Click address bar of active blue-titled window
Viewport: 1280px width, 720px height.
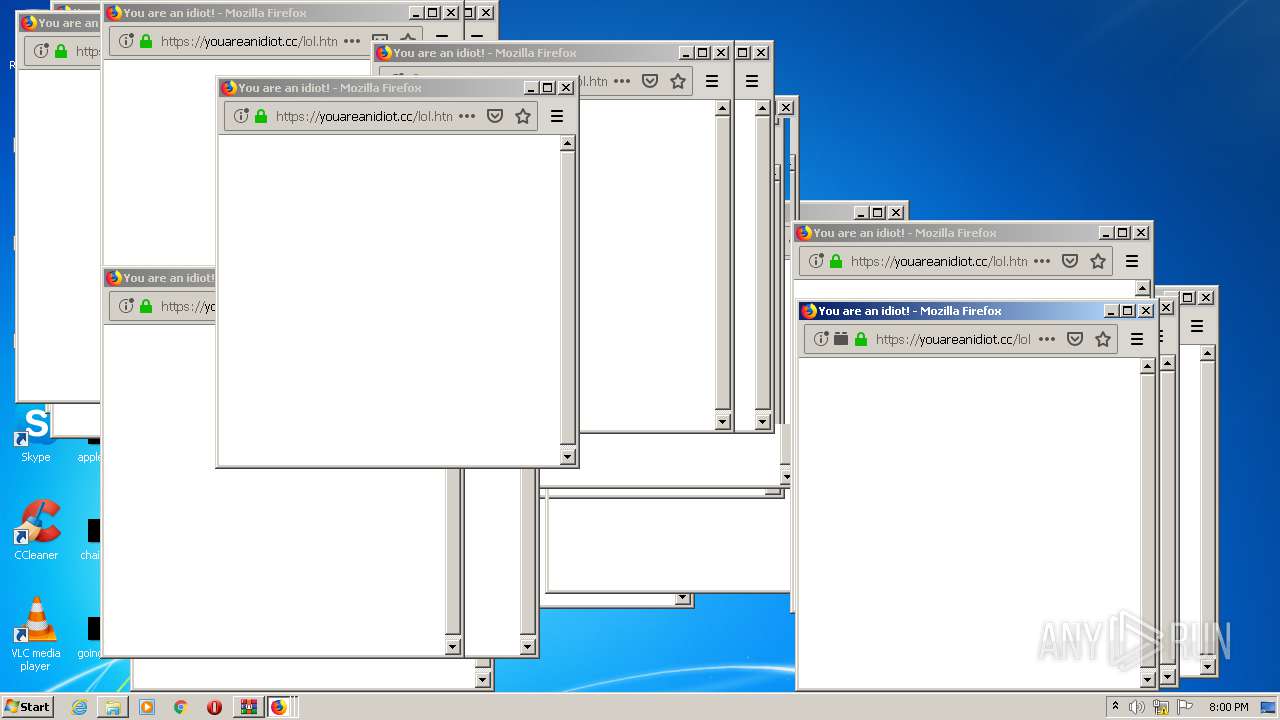(x=953, y=339)
